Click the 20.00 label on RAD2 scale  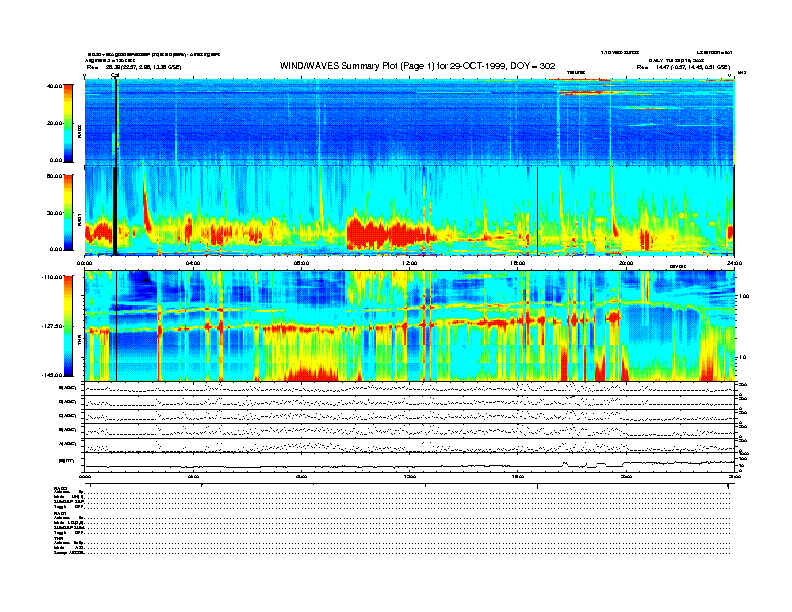(54, 123)
